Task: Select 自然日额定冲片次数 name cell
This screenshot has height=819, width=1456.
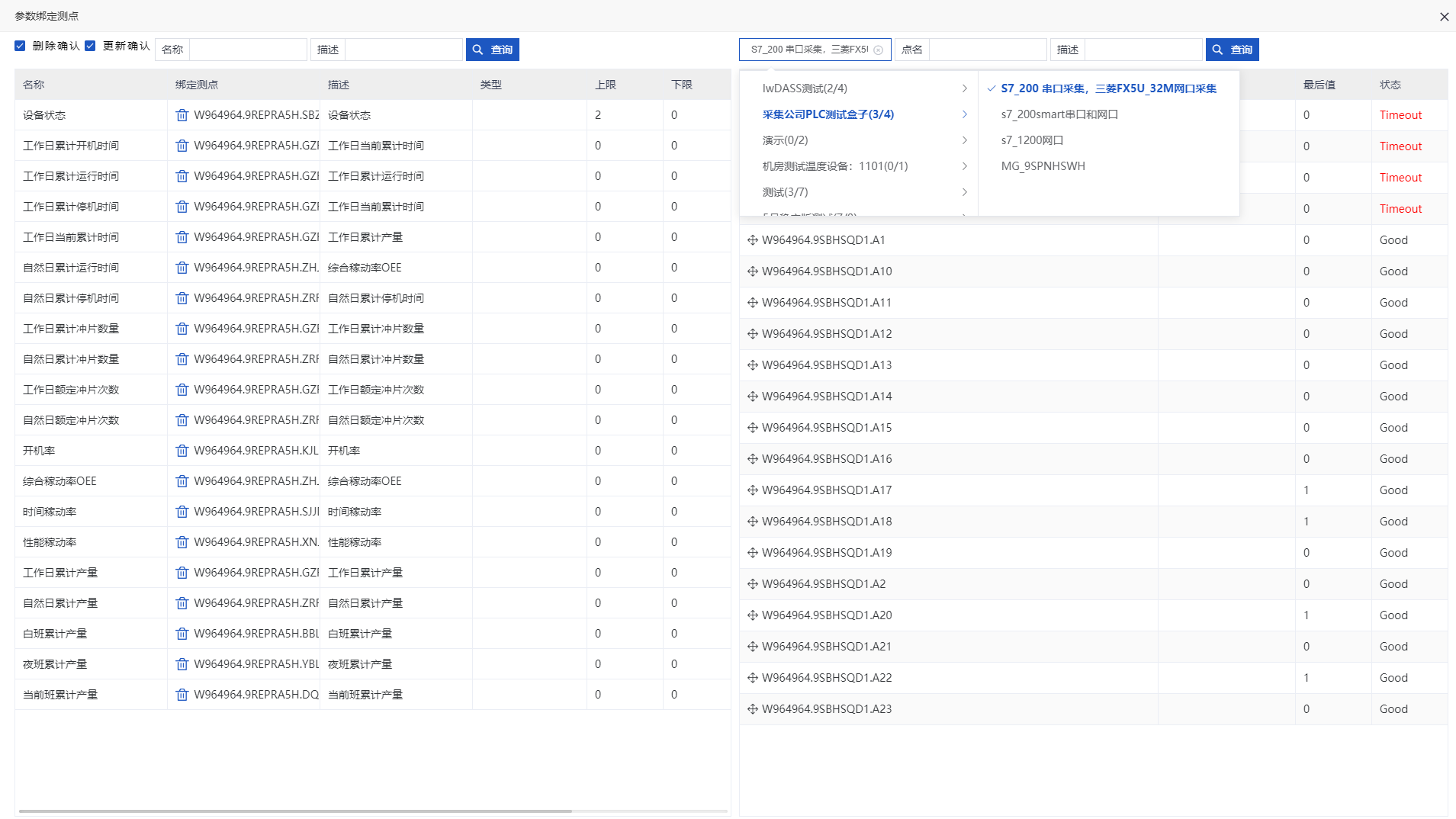Action: tap(91, 420)
